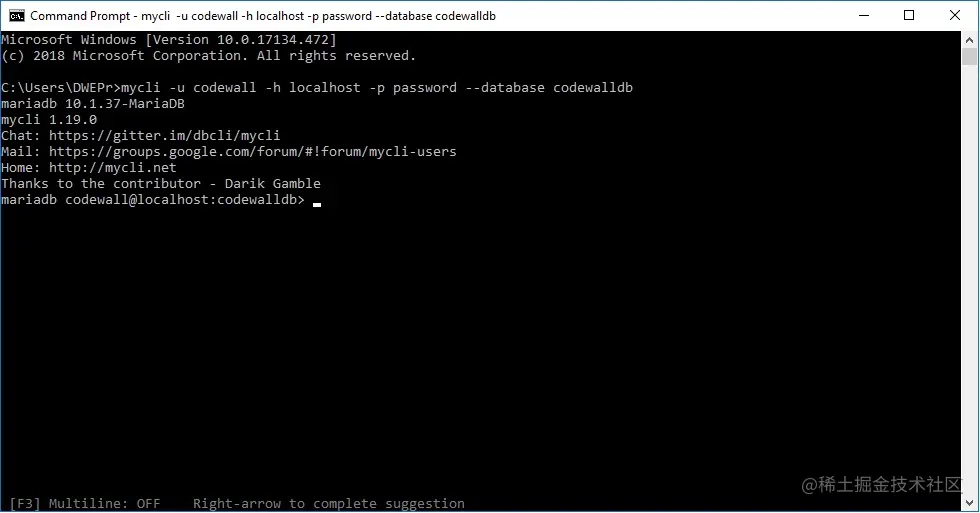Click the Right-arrow to complete suggestion hint

329,504
